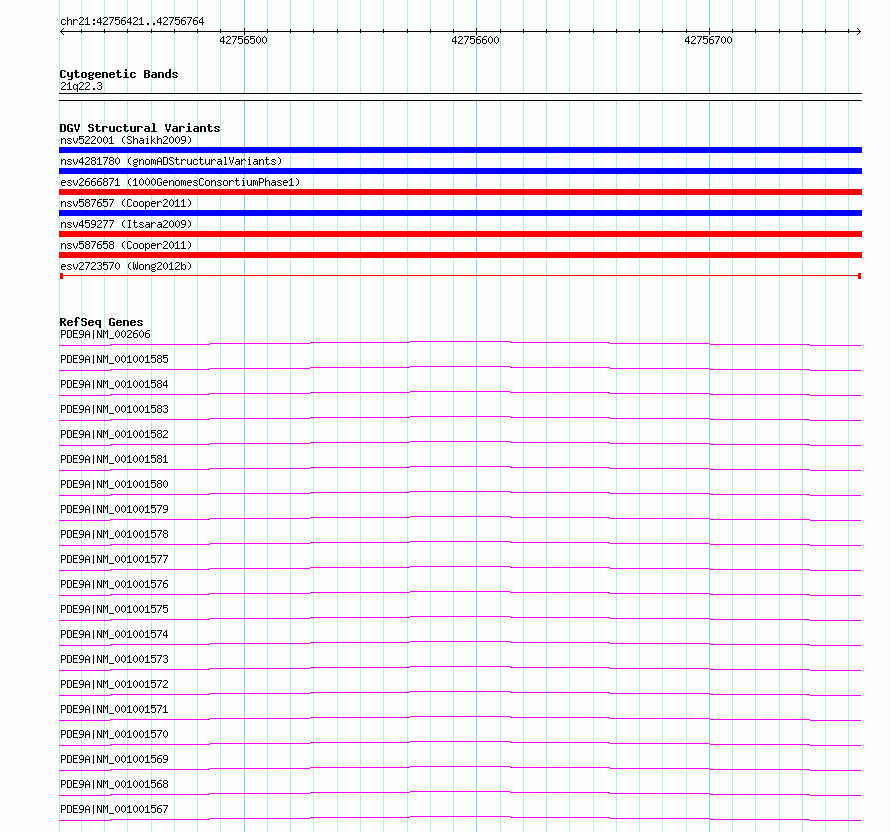Screen dimensions: 890x832
Task: Open variant esv2723570 (Wong2012b) label
Action: point(126,266)
